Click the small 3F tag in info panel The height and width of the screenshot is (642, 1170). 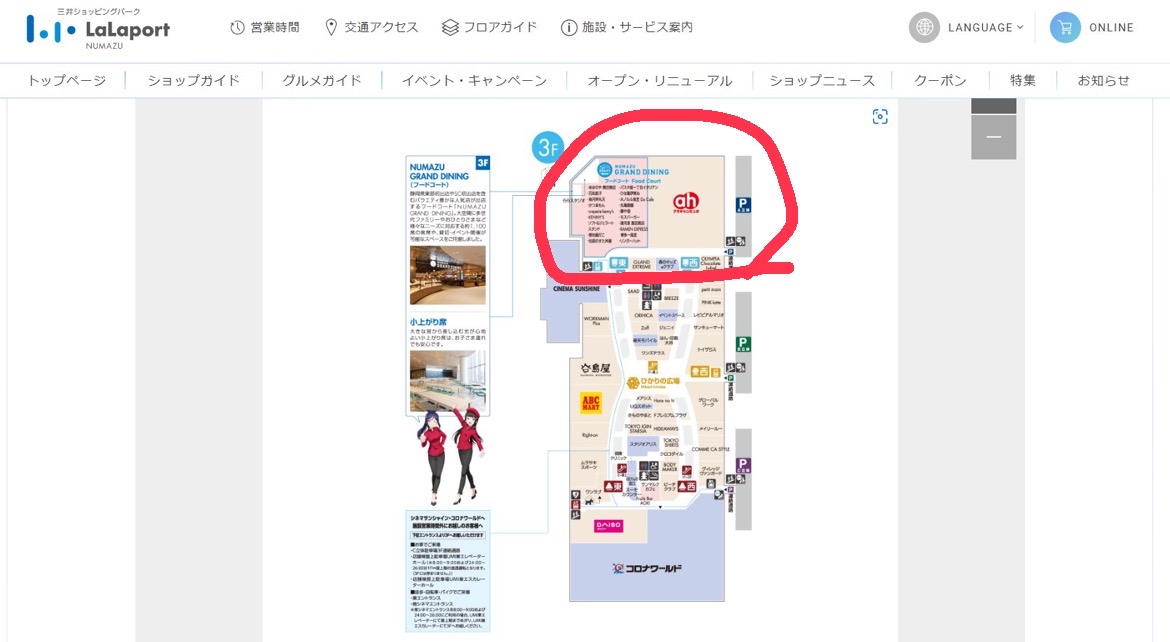point(483,162)
